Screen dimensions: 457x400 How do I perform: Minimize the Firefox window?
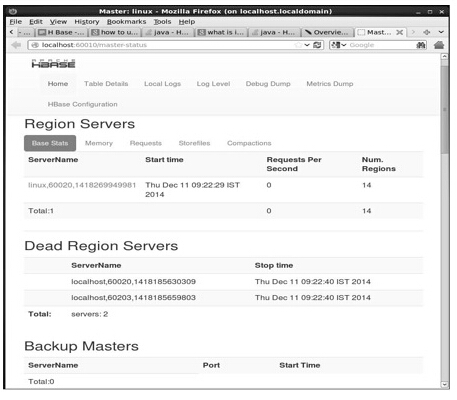click(418, 12)
